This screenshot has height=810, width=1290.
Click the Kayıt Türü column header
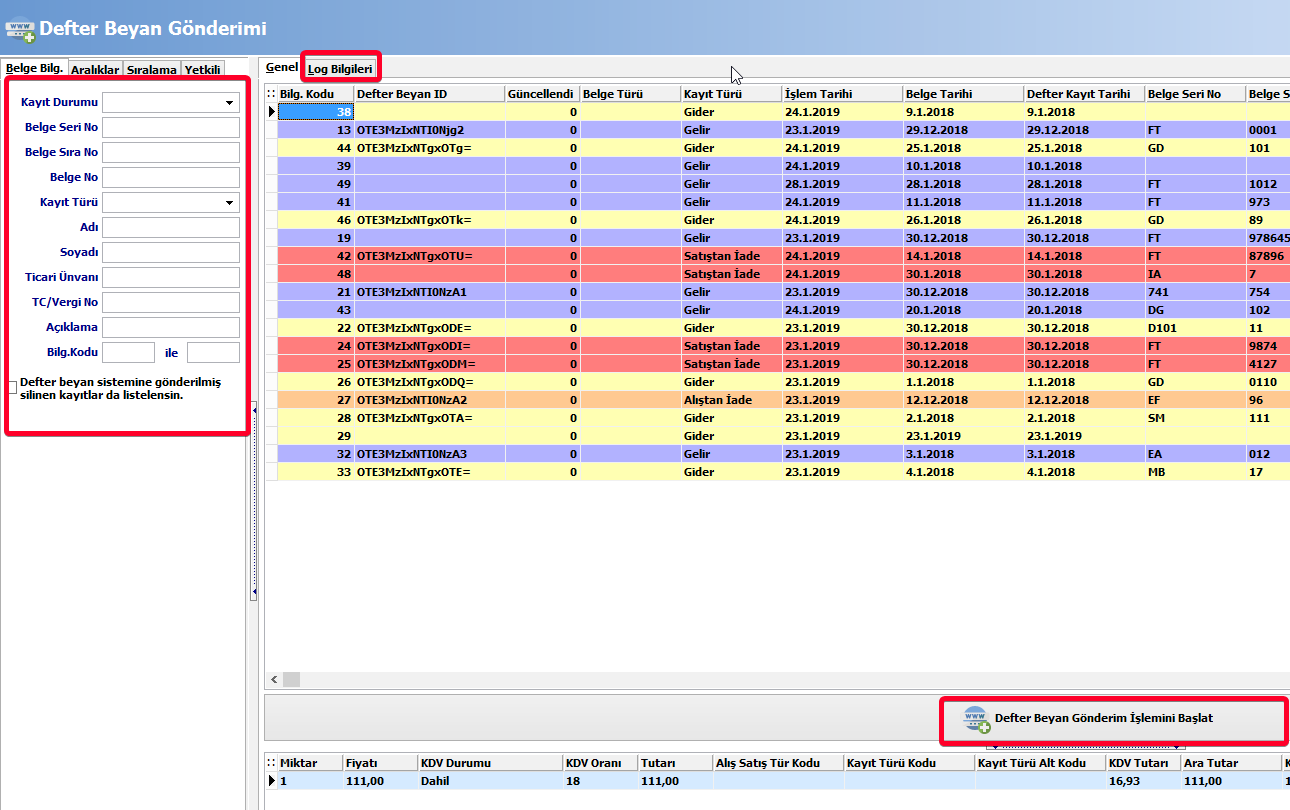pyautogui.click(x=731, y=94)
